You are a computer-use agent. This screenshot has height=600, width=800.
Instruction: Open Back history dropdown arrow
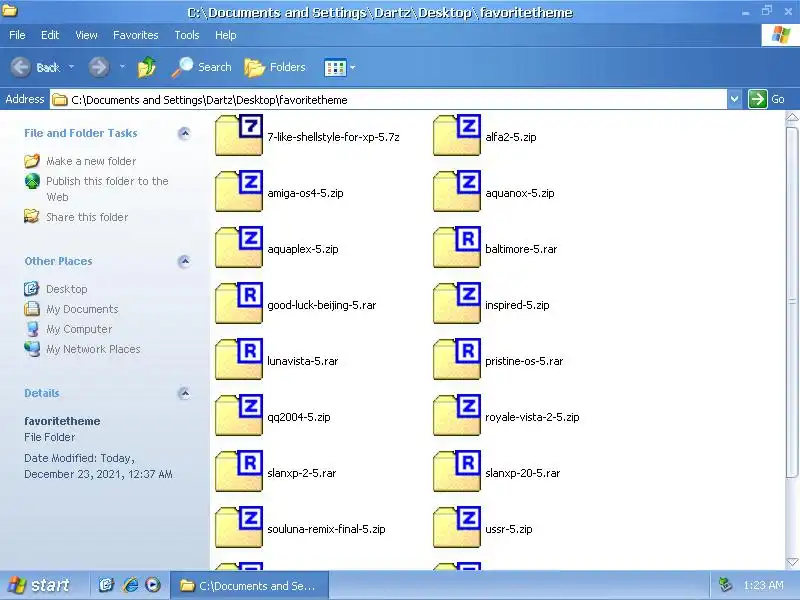(x=71, y=67)
